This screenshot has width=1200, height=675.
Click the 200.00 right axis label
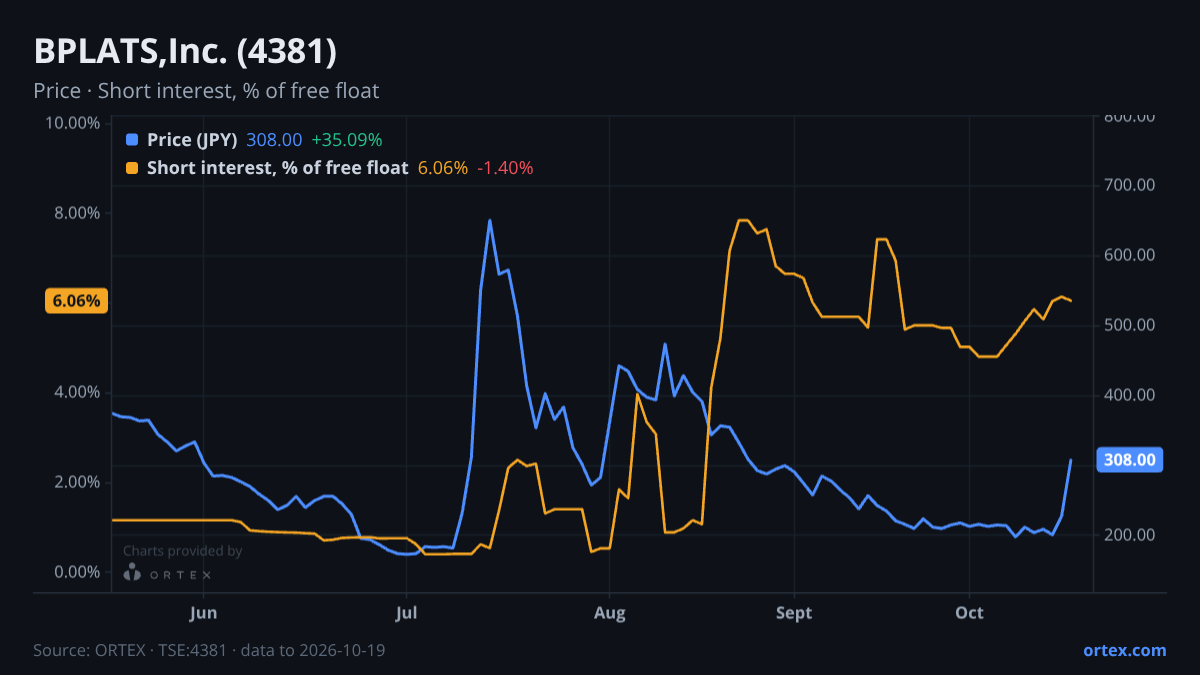click(x=1130, y=535)
